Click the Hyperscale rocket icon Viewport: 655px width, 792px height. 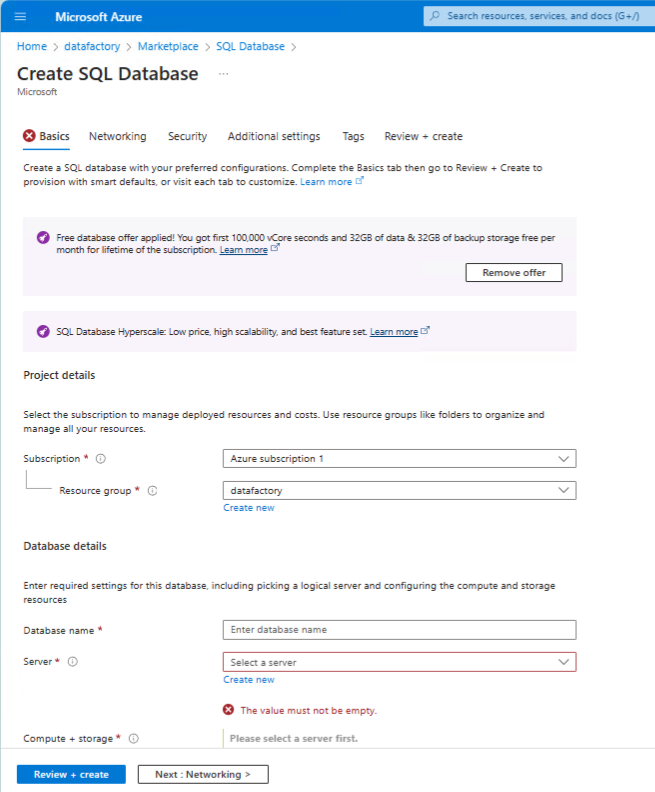pos(43,331)
